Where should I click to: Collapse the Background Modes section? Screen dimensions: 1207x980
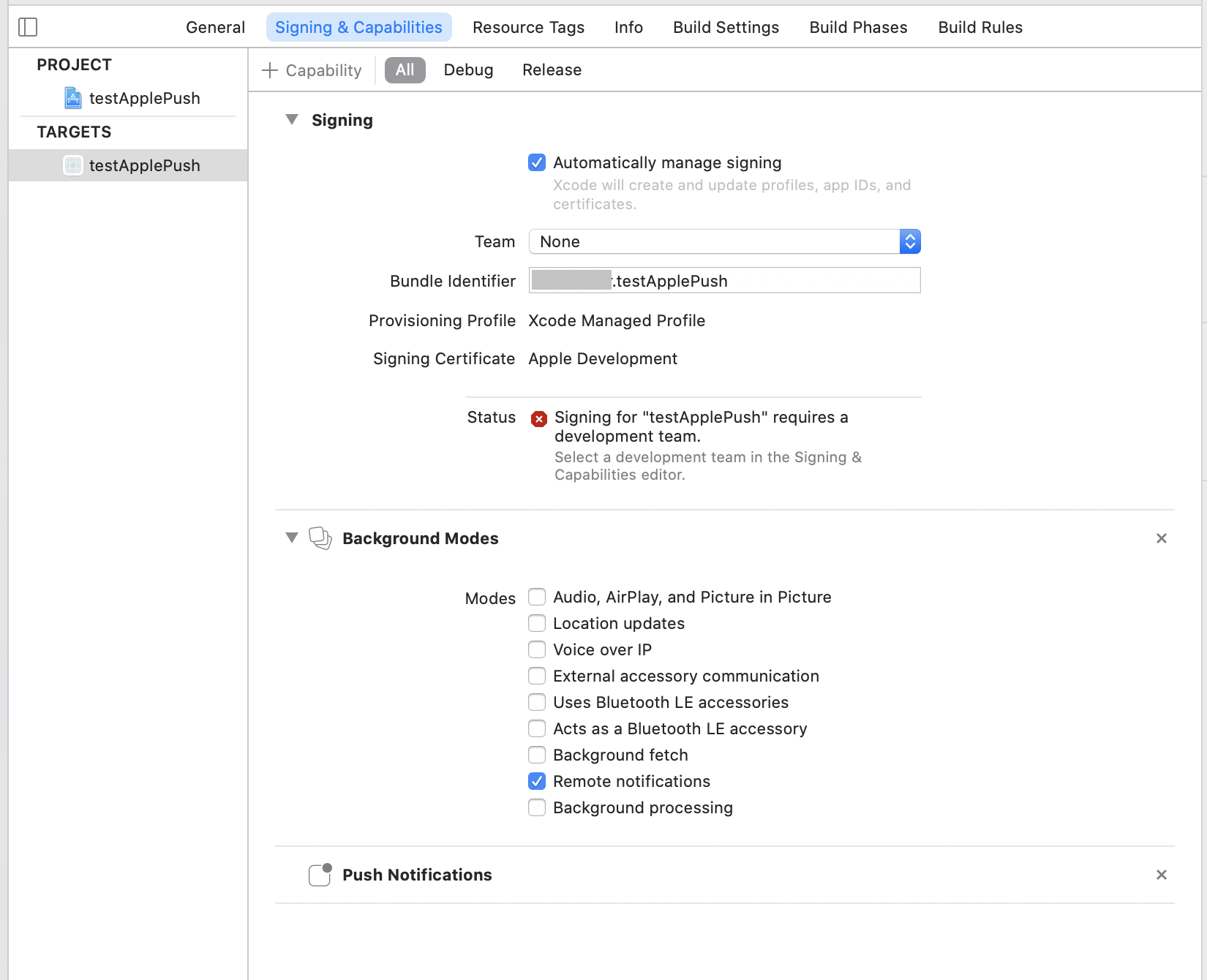pos(292,538)
